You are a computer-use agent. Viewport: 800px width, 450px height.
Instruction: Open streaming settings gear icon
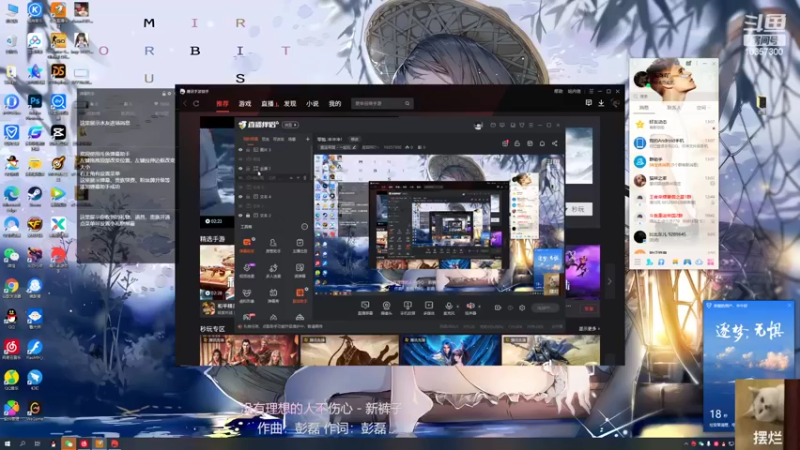pyautogui.click(x=522, y=308)
